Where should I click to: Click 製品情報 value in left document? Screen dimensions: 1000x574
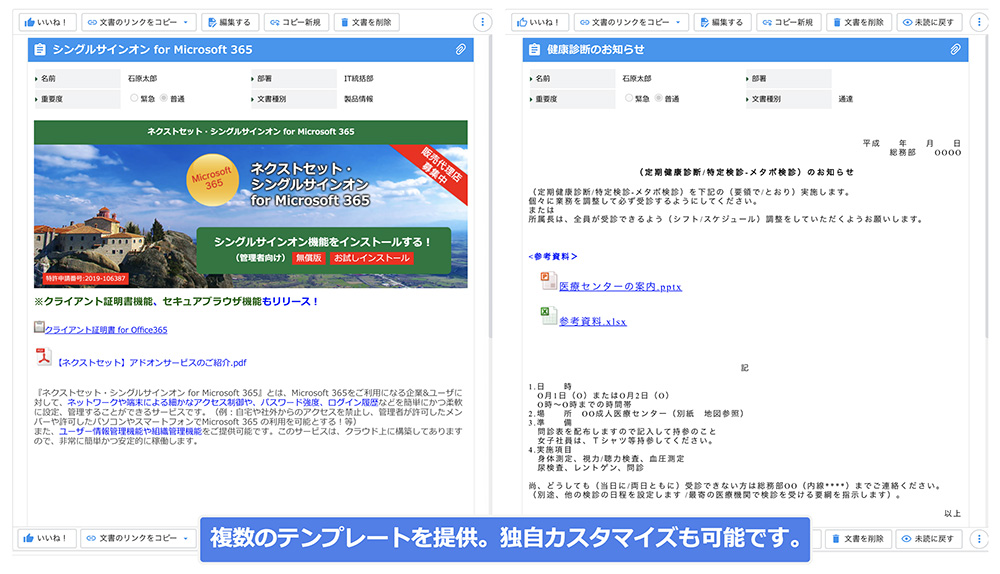pos(358,99)
